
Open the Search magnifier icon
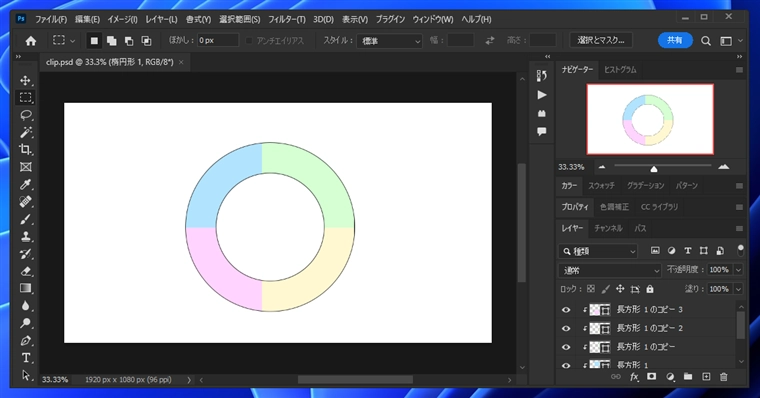[x=706, y=41]
